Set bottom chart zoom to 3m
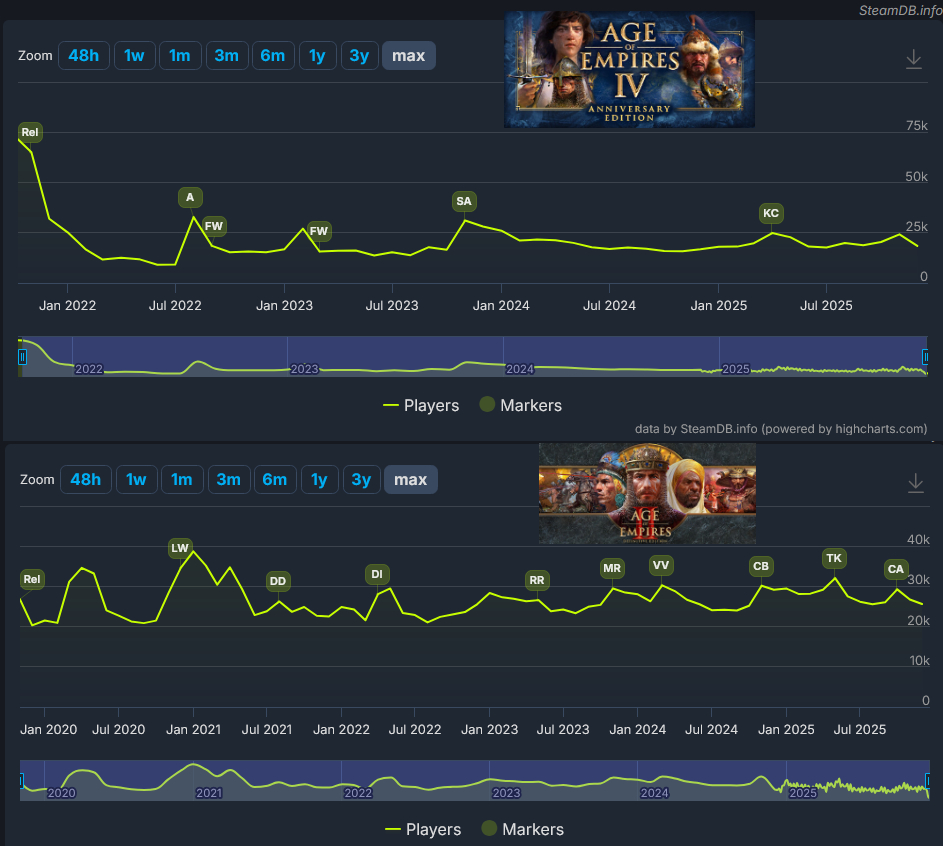The width and height of the screenshot is (943, 846). coord(228,480)
